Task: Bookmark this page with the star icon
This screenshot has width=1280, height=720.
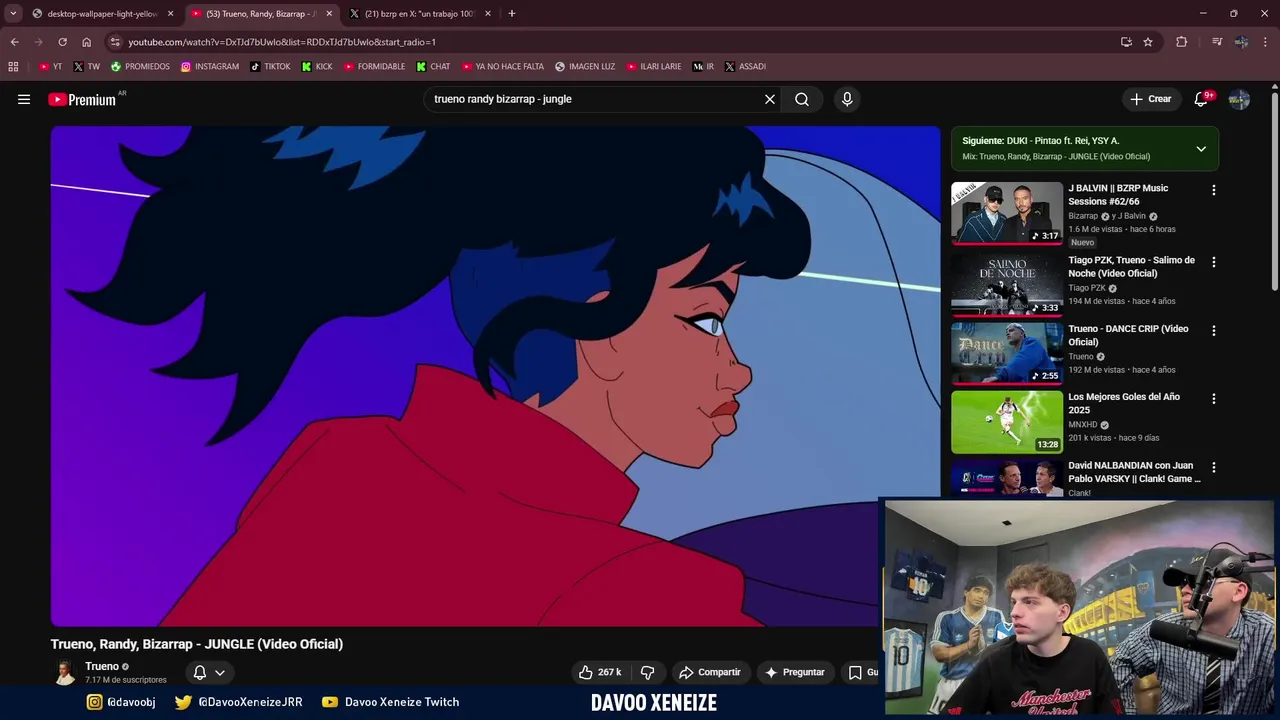Action: 1148,42
